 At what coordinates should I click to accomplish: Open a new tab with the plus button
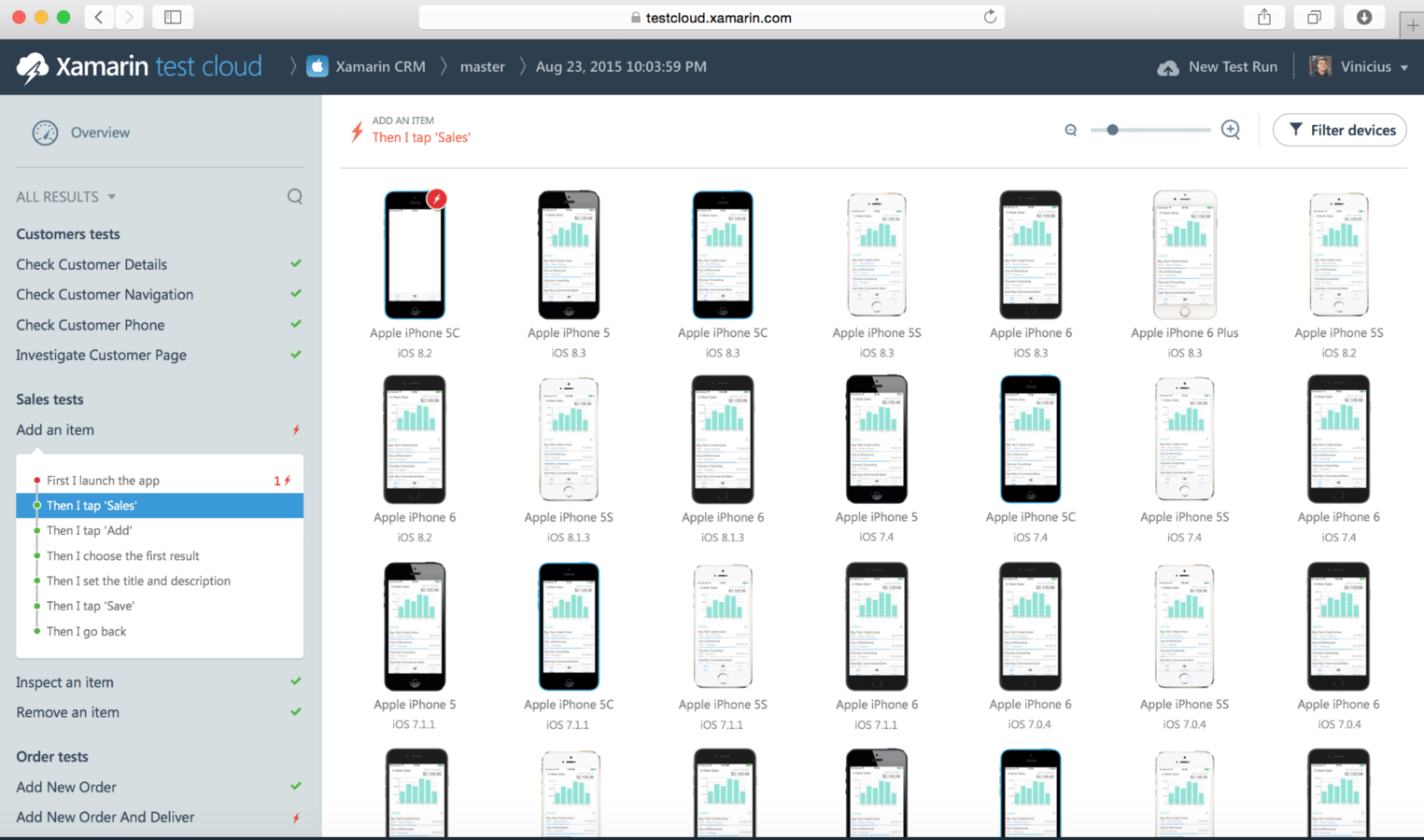[1412, 26]
